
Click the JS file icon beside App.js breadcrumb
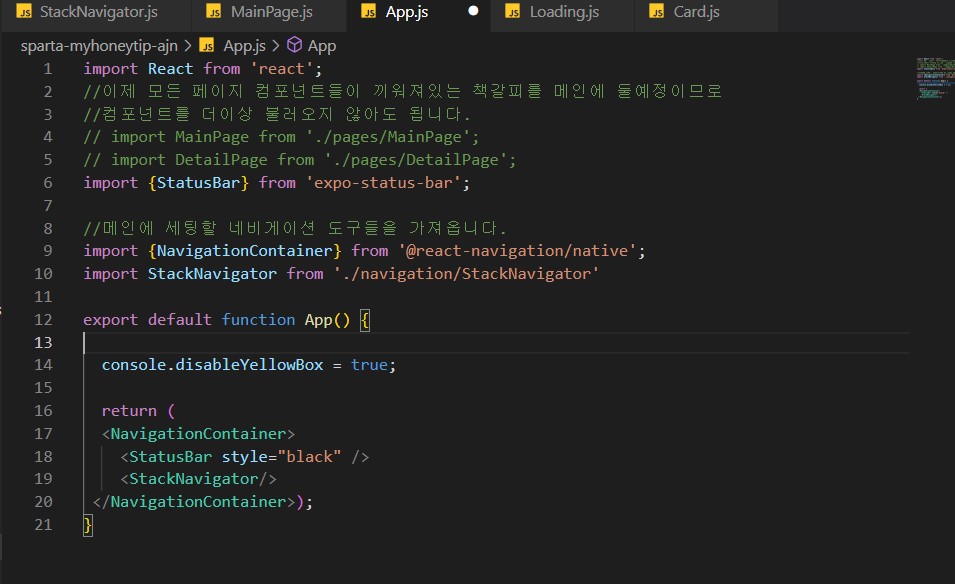205,45
